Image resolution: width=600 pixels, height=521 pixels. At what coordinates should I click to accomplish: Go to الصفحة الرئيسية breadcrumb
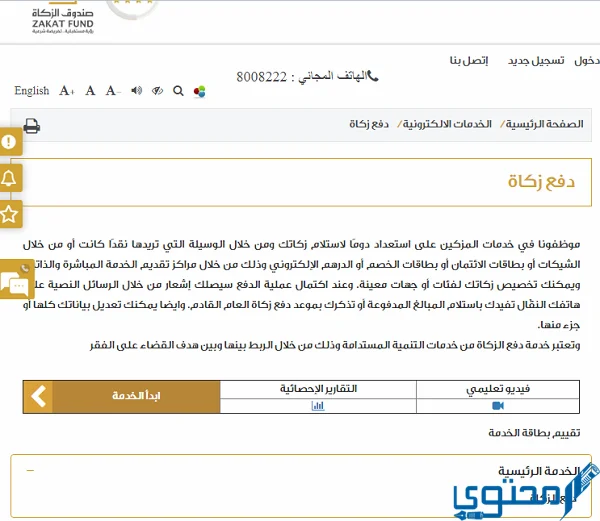coord(545,124)
